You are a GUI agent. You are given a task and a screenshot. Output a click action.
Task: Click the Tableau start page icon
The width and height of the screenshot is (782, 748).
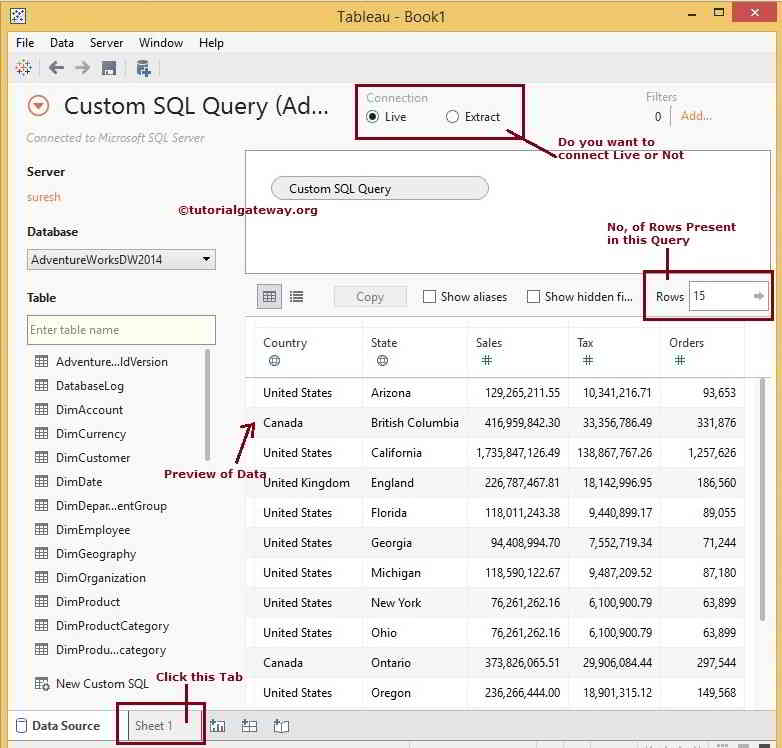23,68
